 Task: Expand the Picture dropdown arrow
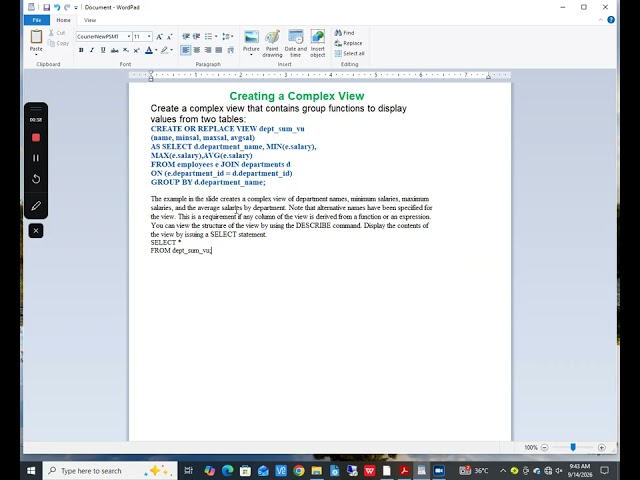pyautogui.click(x=251, y=55)
